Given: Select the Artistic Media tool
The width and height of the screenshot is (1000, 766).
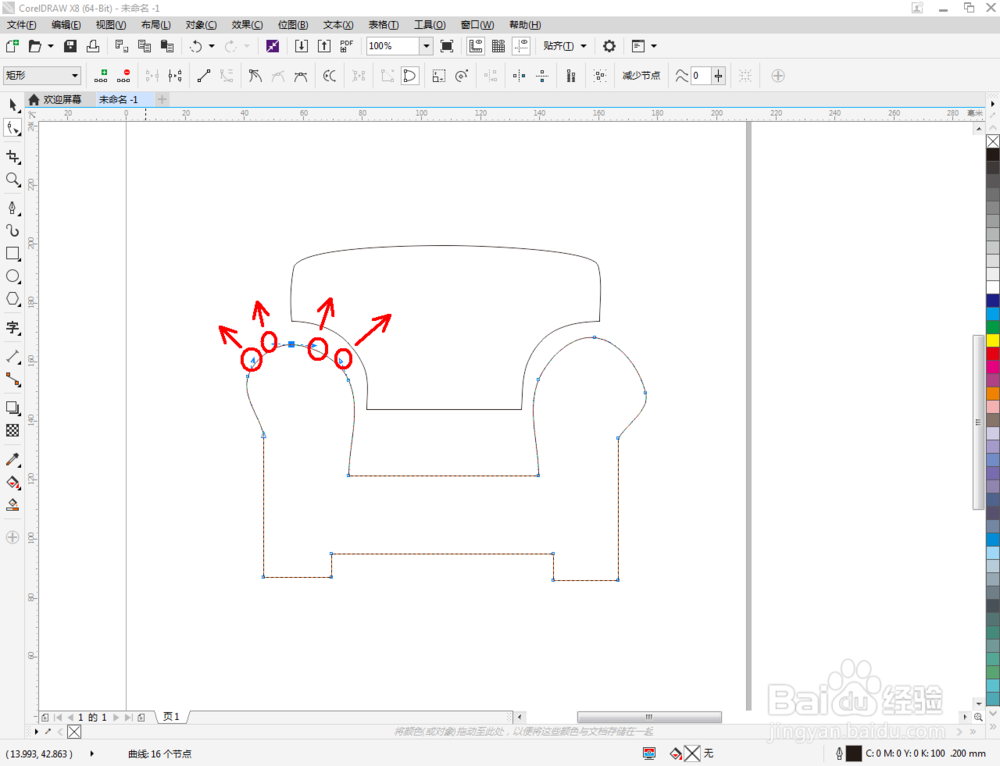Looking at the screenshot, I should (x=12, y=230).
